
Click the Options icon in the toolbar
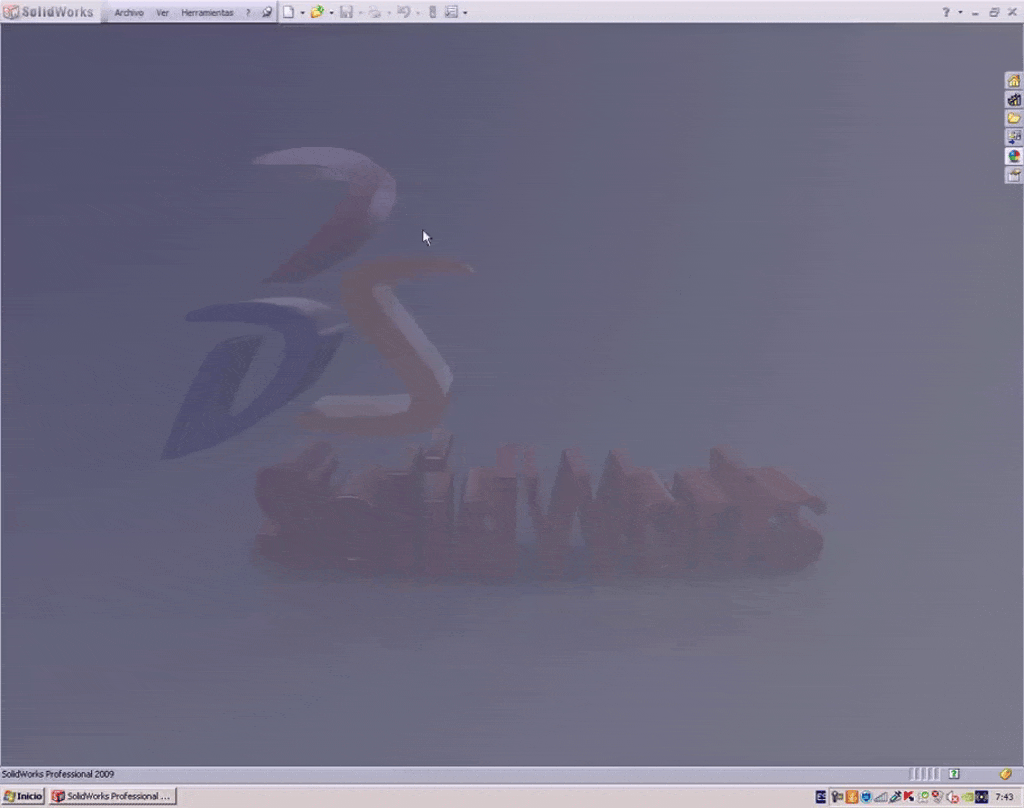pyautogui.click(x=451, y=12)
